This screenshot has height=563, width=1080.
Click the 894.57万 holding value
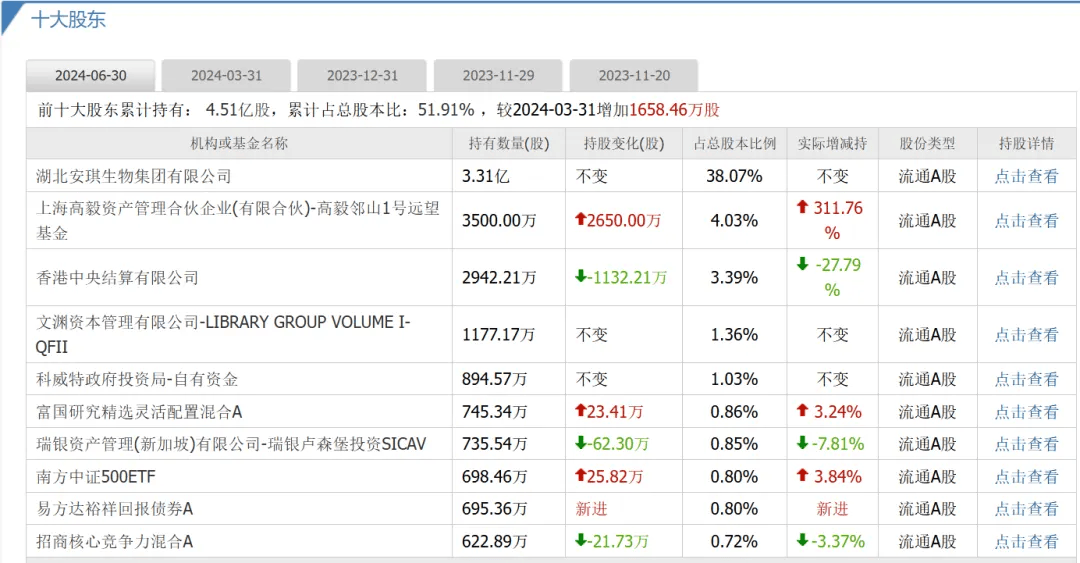(x=495, y=379)
